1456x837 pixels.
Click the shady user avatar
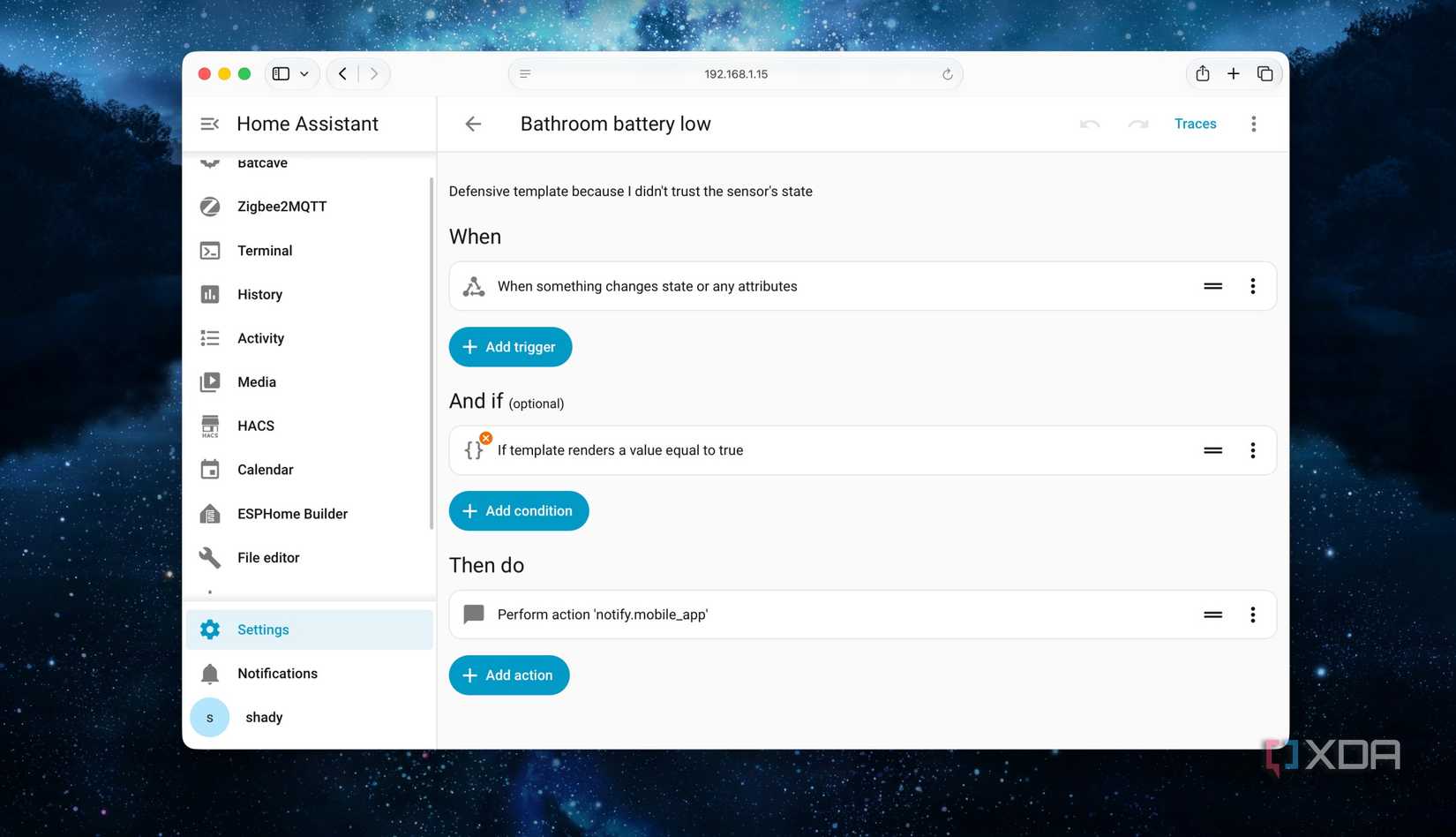[210, 718]
